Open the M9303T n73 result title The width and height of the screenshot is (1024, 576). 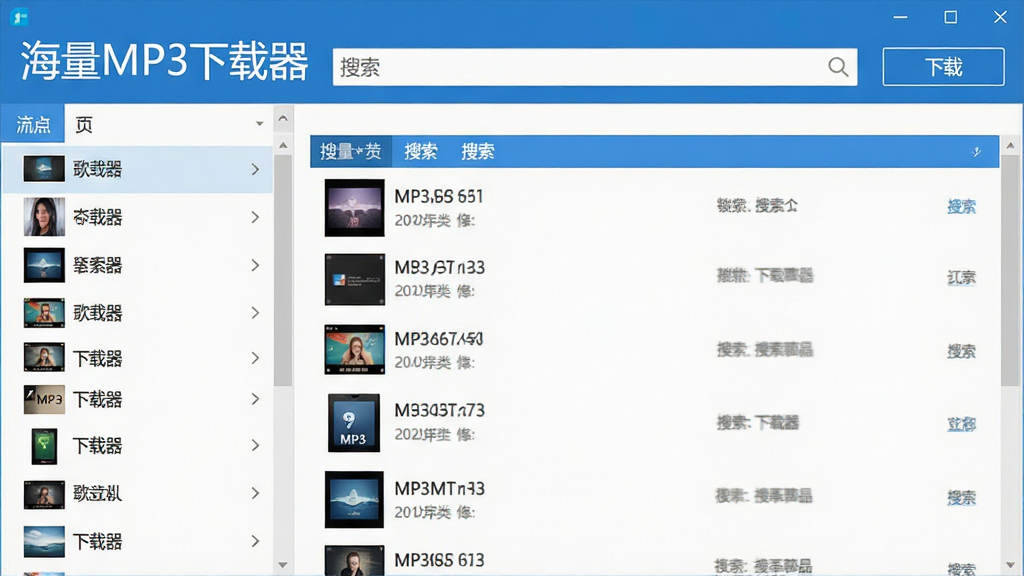(440, 411)
